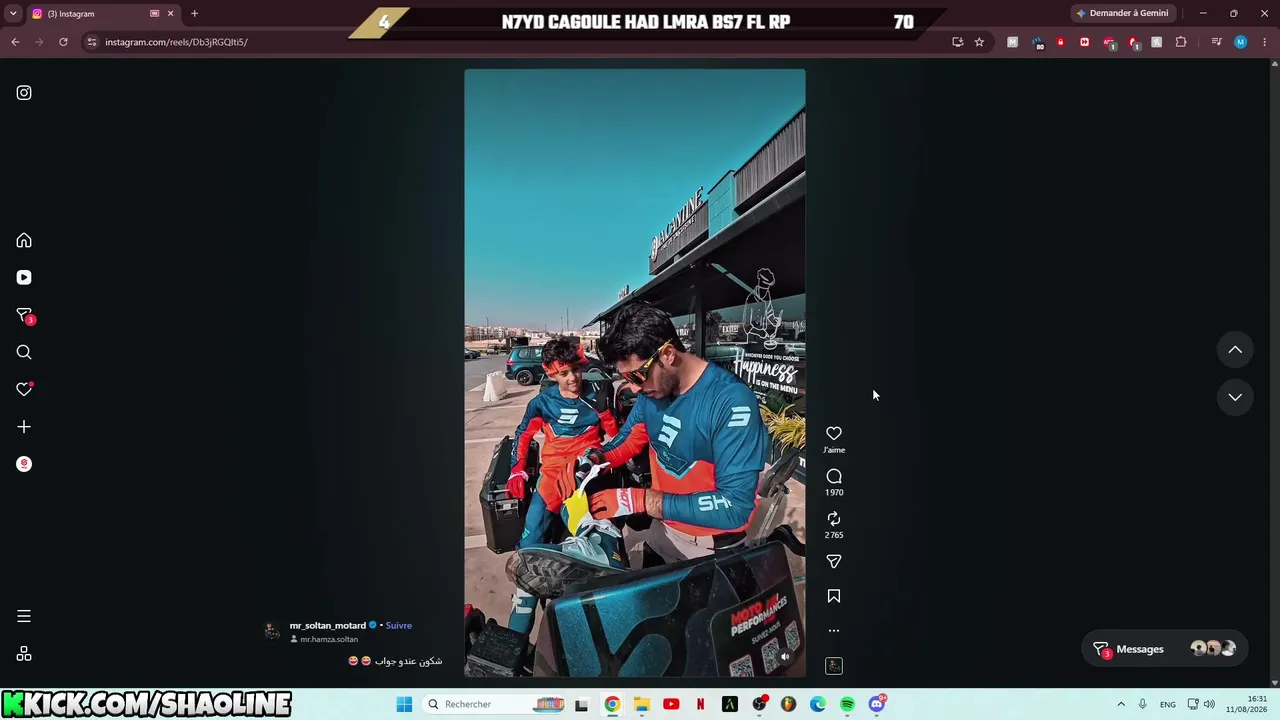
Task: Click the taskbar Rechercher search box
Action: pyautogui.click(x=495, y=704)
